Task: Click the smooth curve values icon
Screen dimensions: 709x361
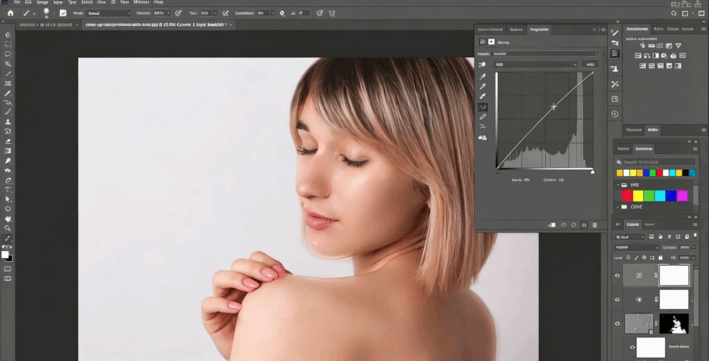Action: tap(482, 126)
